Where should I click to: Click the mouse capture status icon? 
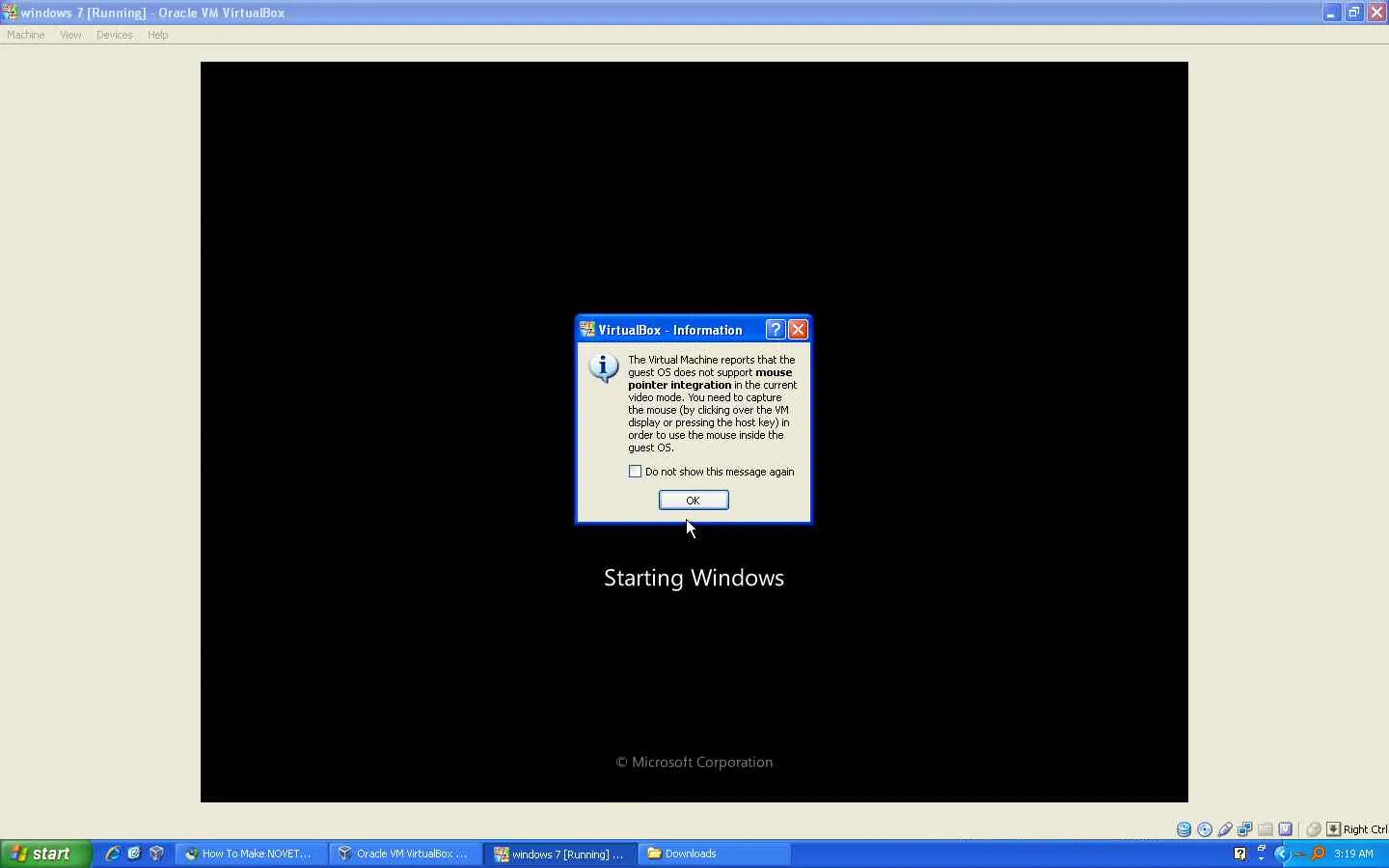(1314, 829)
